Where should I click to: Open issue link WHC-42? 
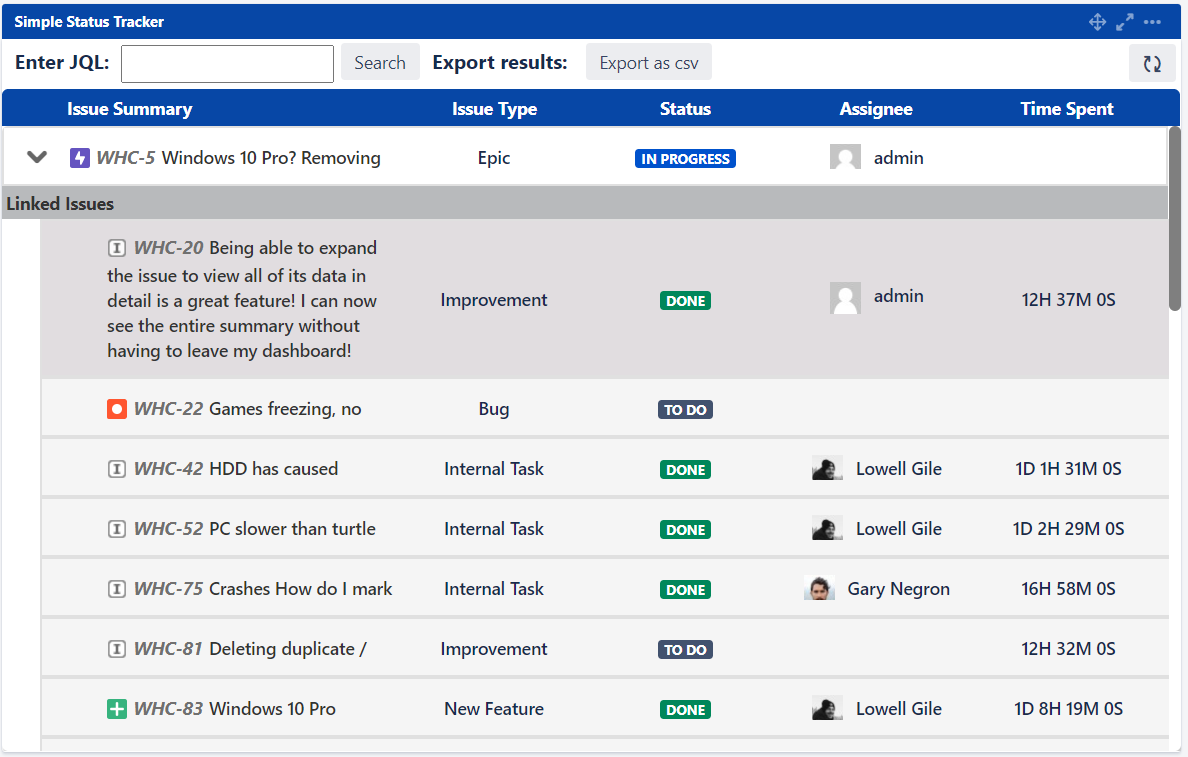[169, 469]
